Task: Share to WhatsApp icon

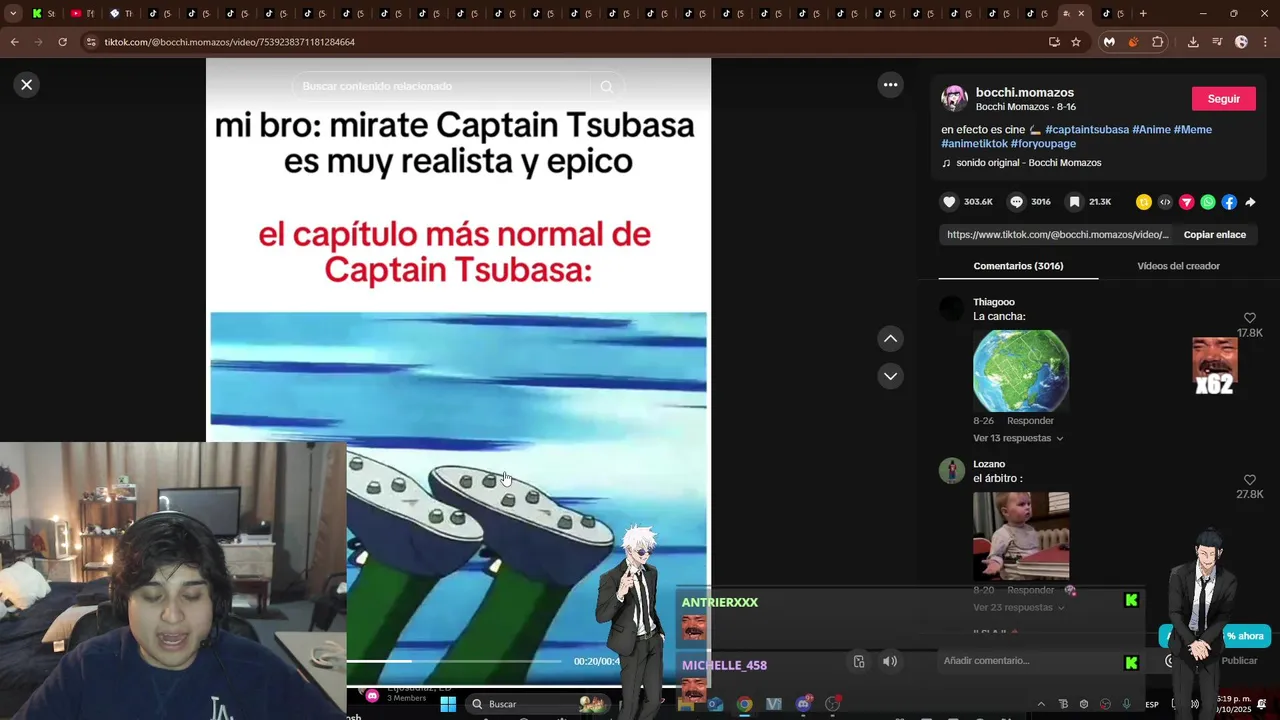Action: (x=1208, y=202)
